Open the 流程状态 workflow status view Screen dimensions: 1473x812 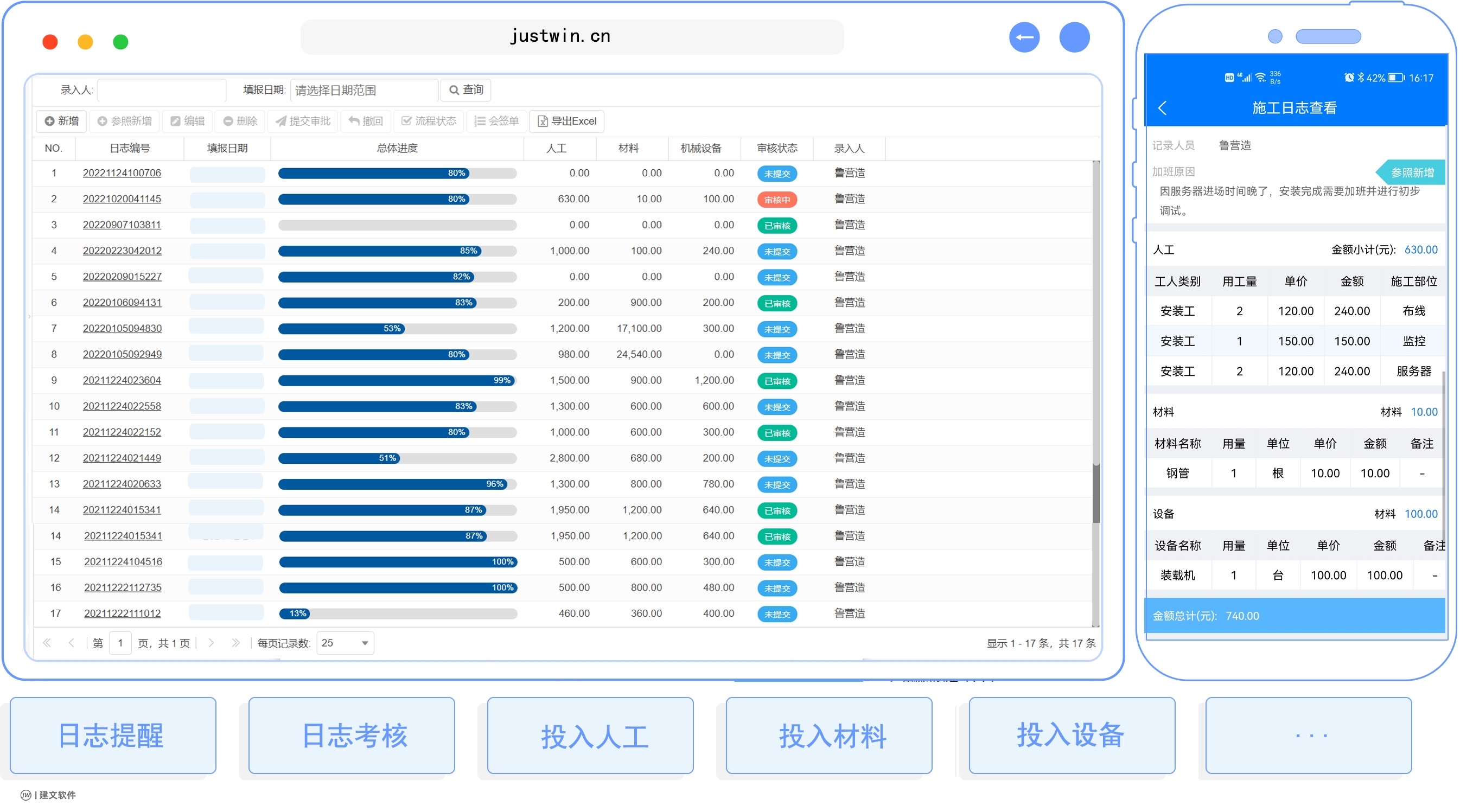click(x=429, y=121)
